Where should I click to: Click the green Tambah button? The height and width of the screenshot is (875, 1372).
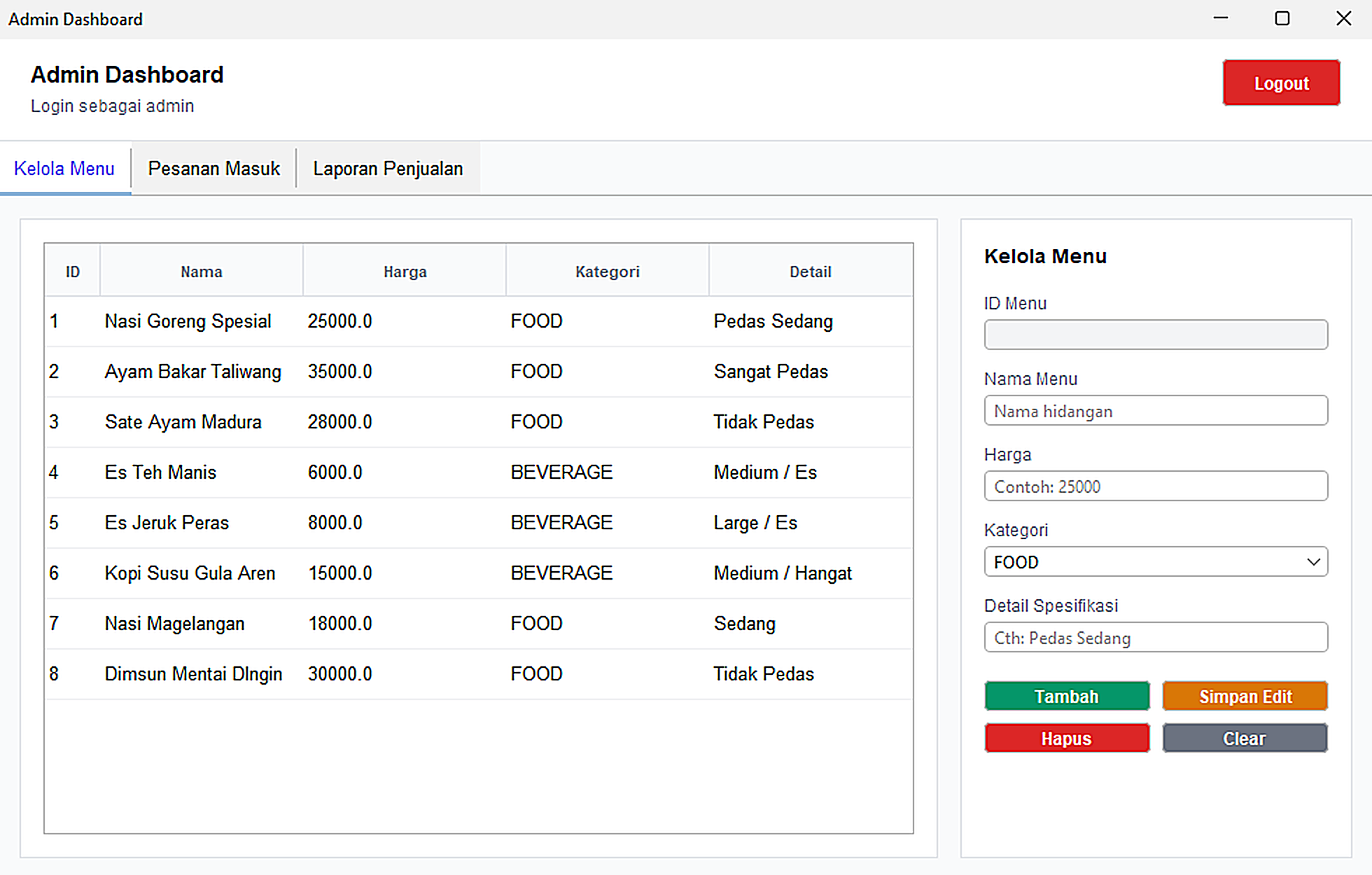[x=1067, y=696]
